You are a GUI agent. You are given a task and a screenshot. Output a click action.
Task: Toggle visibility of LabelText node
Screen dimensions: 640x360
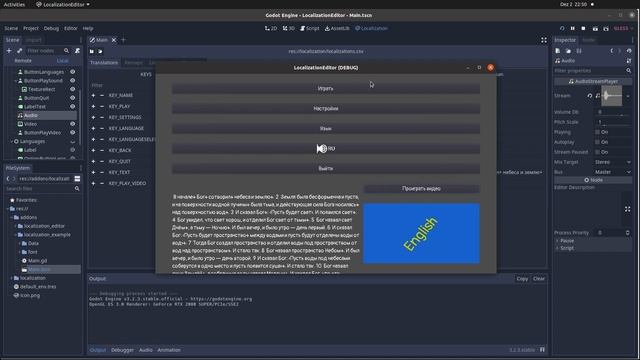73,107
